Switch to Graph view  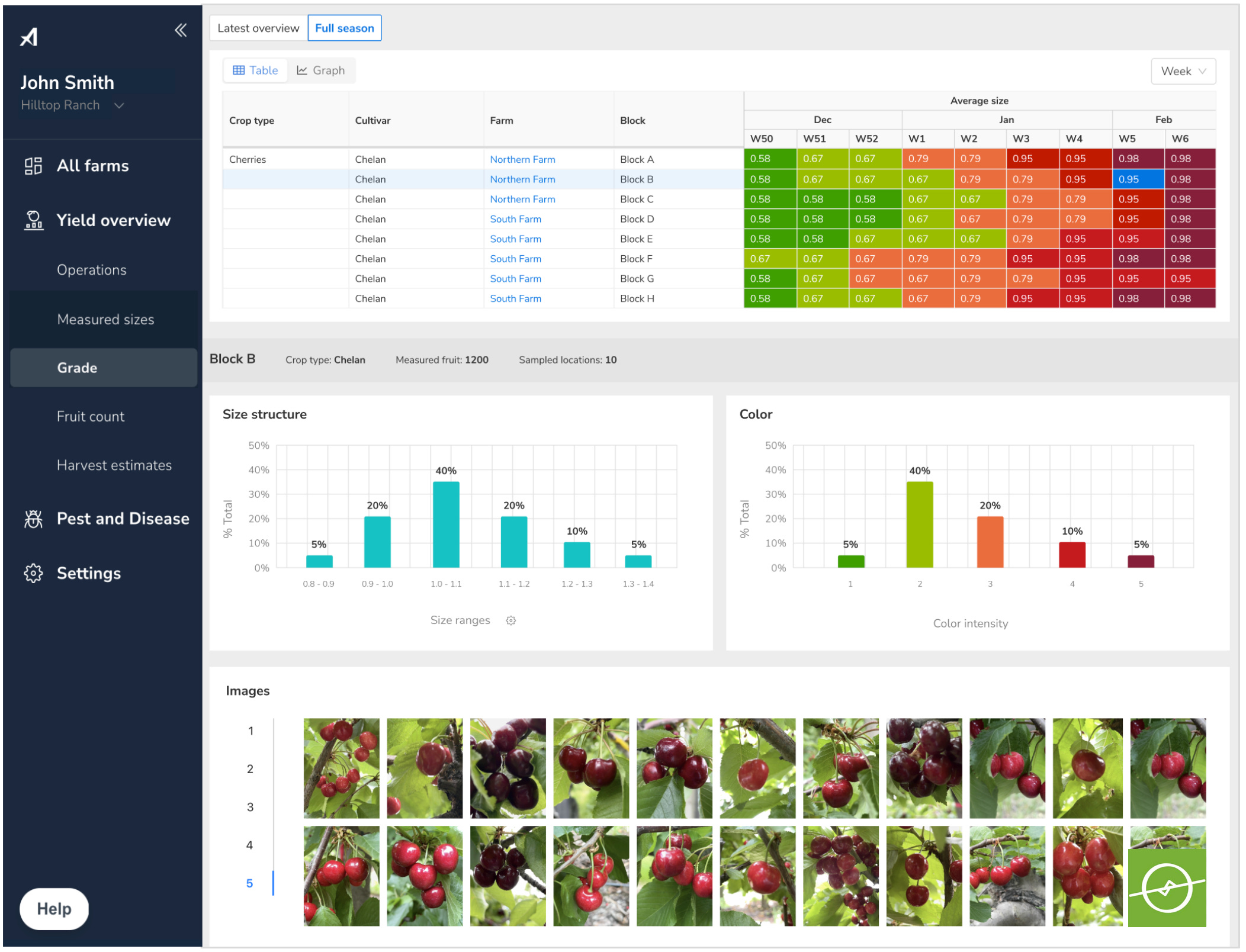click(x=321, y=70)
